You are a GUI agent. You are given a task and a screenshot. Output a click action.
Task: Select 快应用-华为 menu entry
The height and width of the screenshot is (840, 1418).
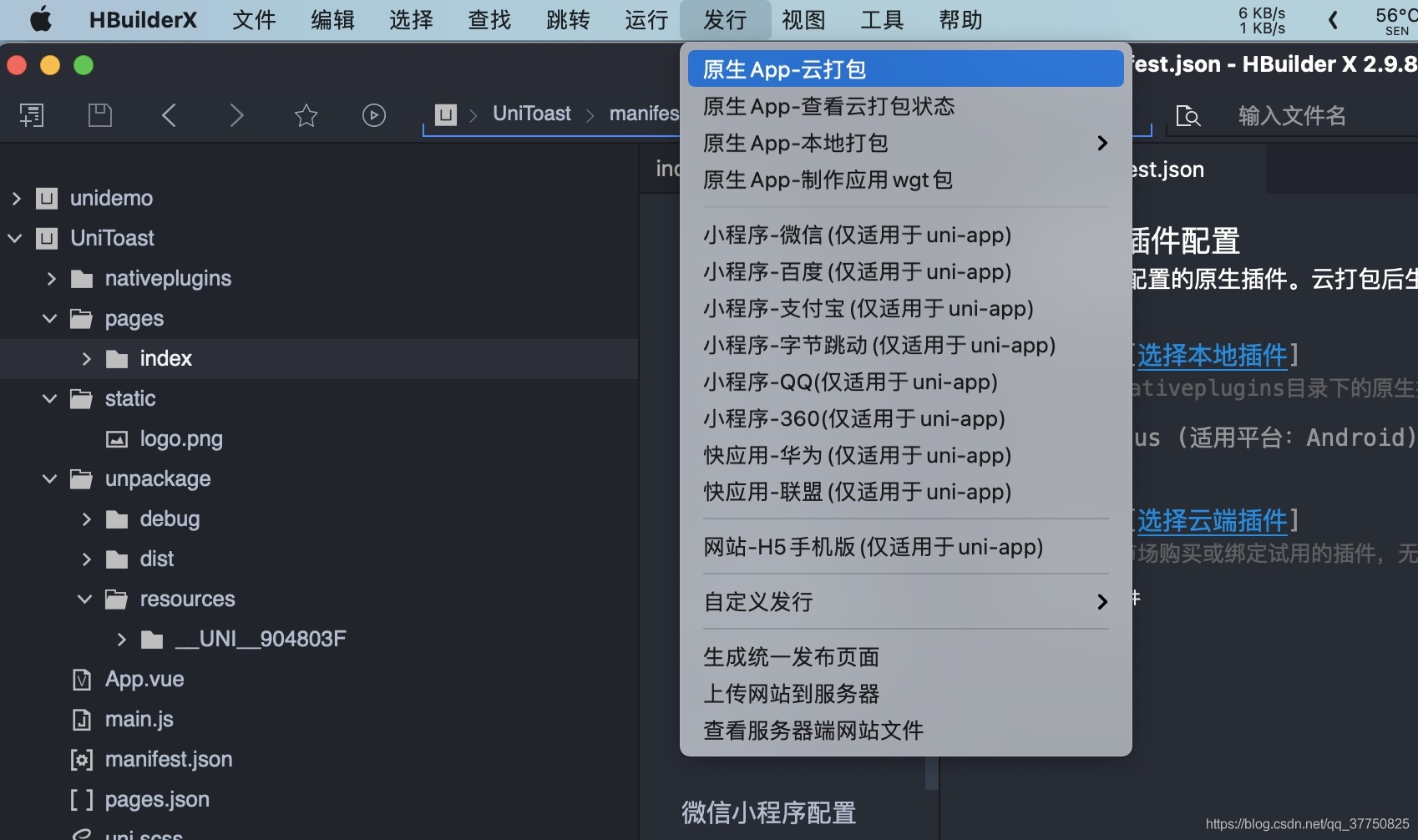(x=906, y=455)
